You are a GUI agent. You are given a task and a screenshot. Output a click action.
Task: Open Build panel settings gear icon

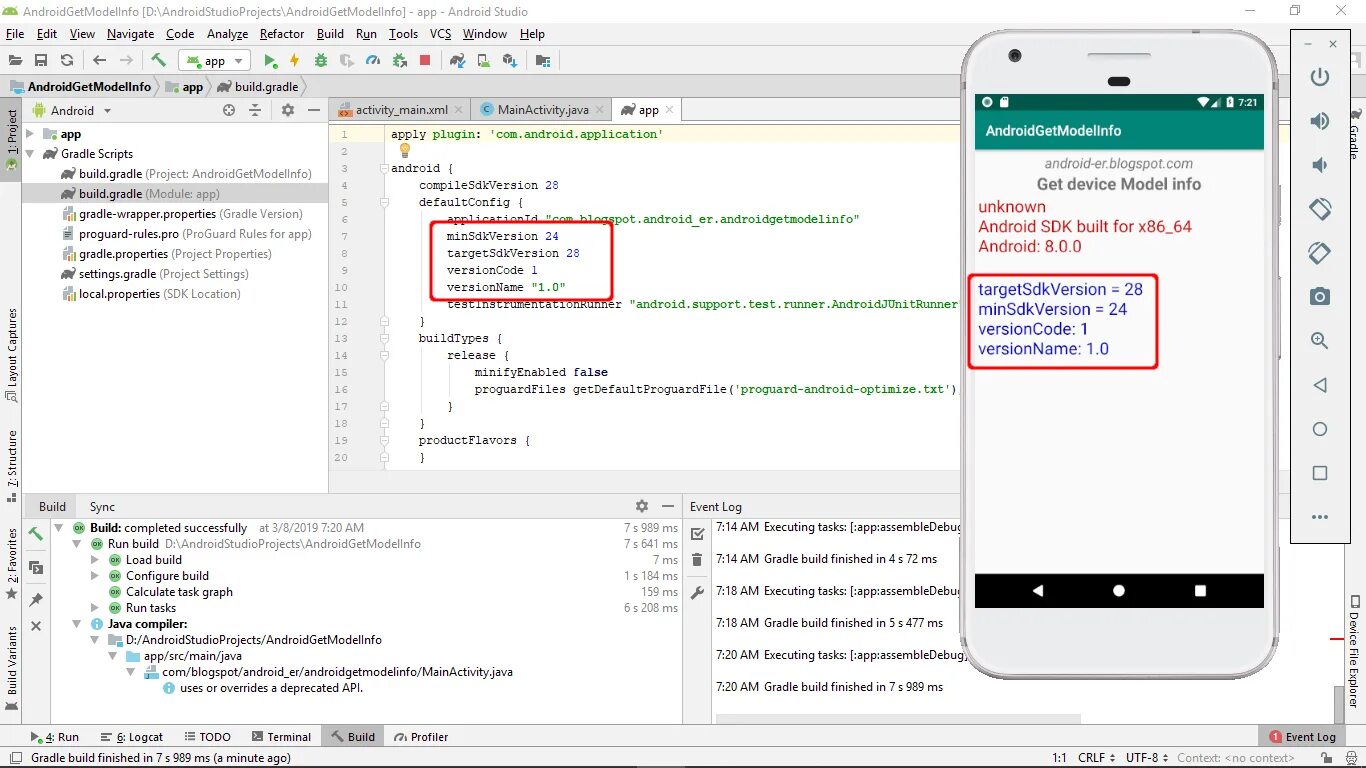(x=642, y=506)
